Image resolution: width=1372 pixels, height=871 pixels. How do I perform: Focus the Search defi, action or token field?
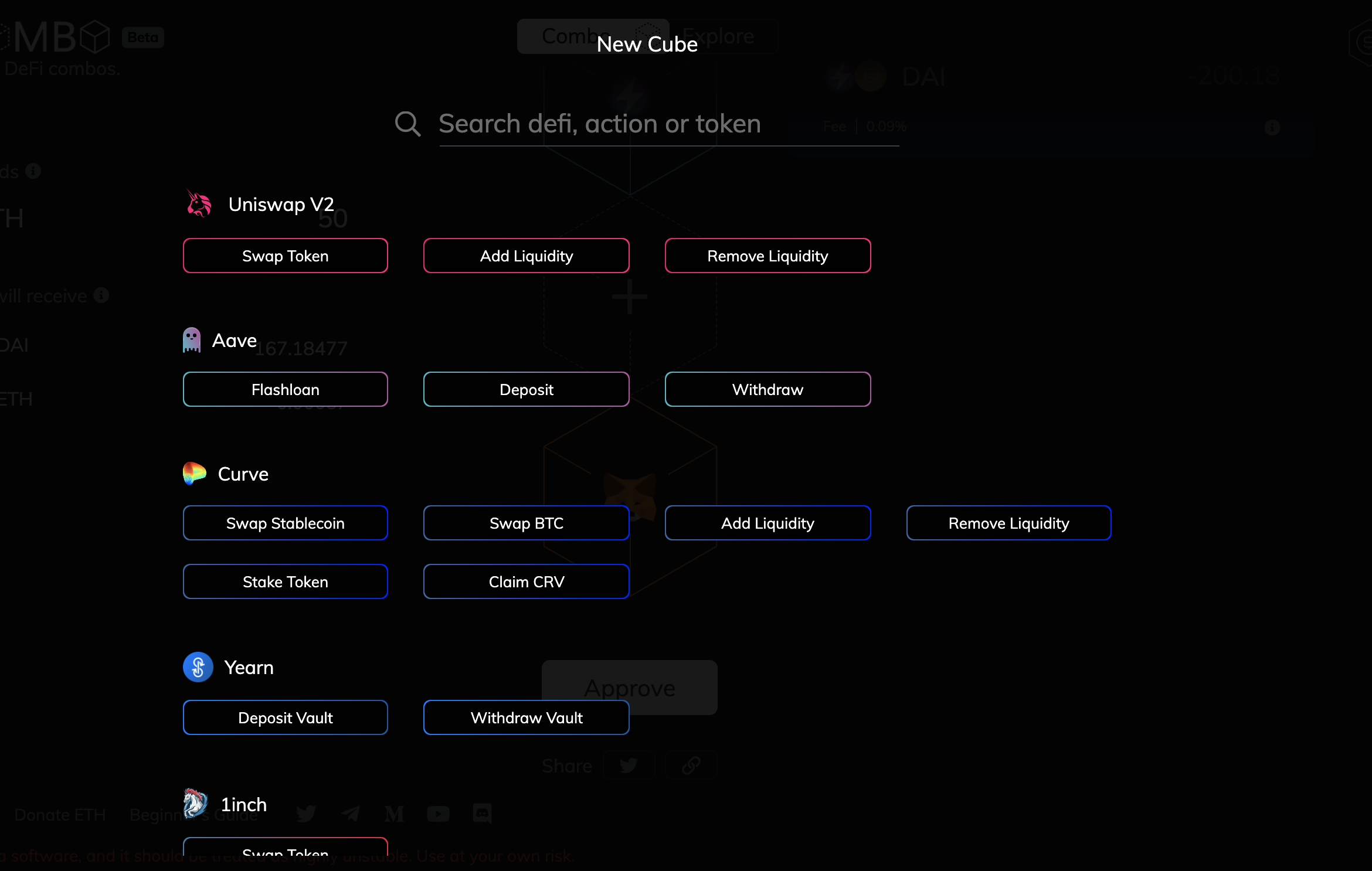668,124
